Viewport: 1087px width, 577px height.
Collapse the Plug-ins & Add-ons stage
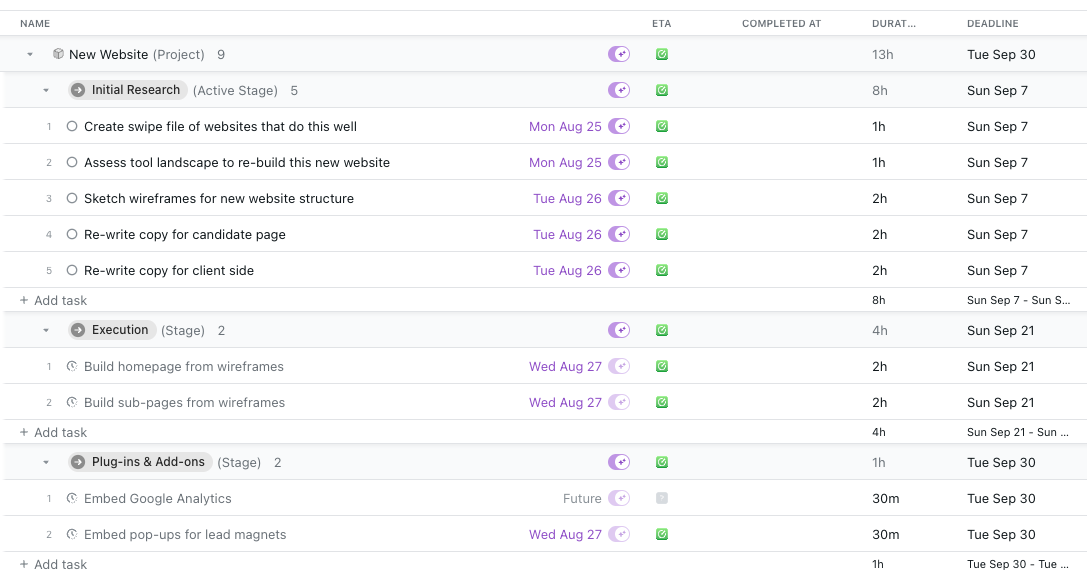46,462
